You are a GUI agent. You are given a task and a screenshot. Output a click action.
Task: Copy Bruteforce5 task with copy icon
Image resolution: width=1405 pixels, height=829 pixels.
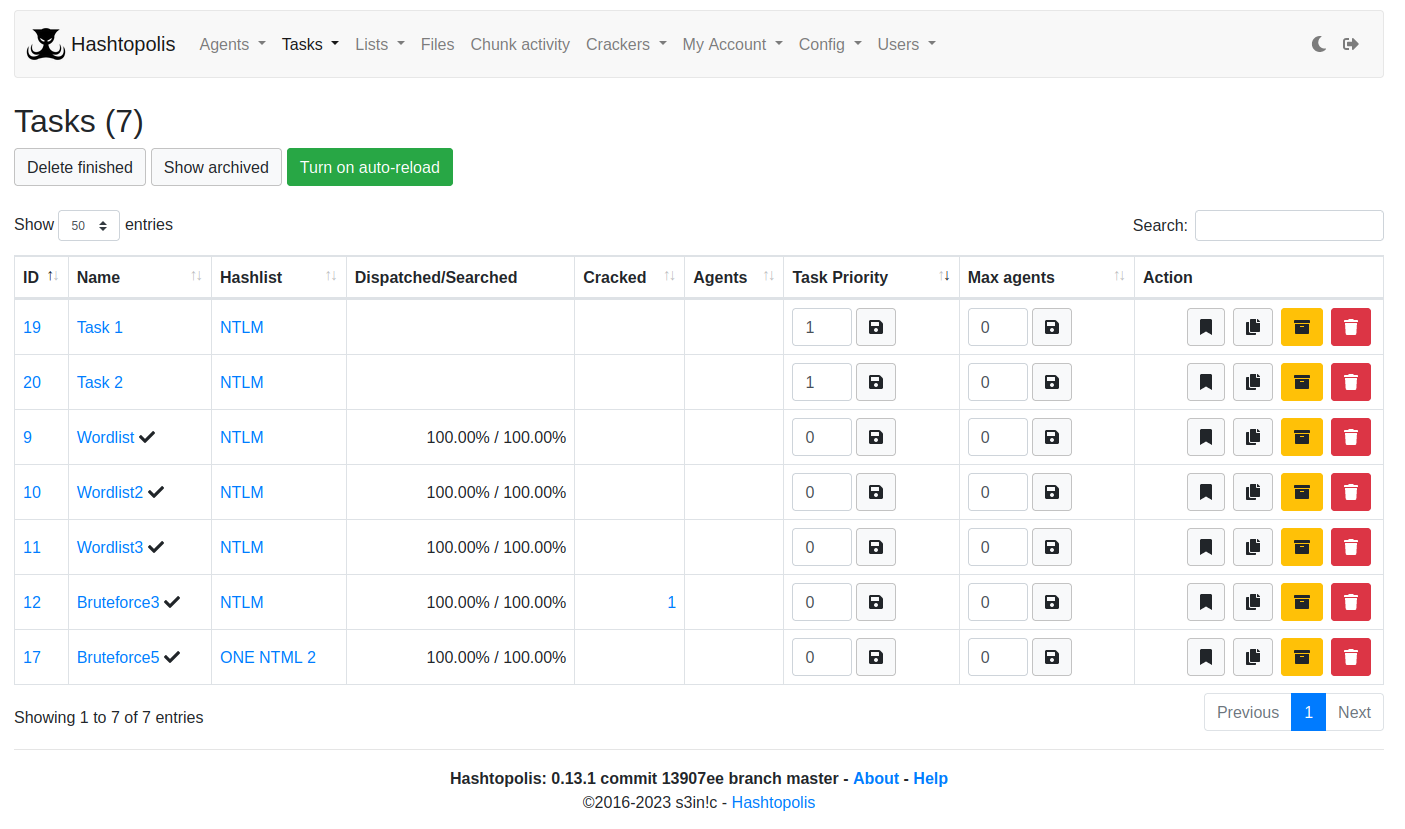(x=1253, y=657)
